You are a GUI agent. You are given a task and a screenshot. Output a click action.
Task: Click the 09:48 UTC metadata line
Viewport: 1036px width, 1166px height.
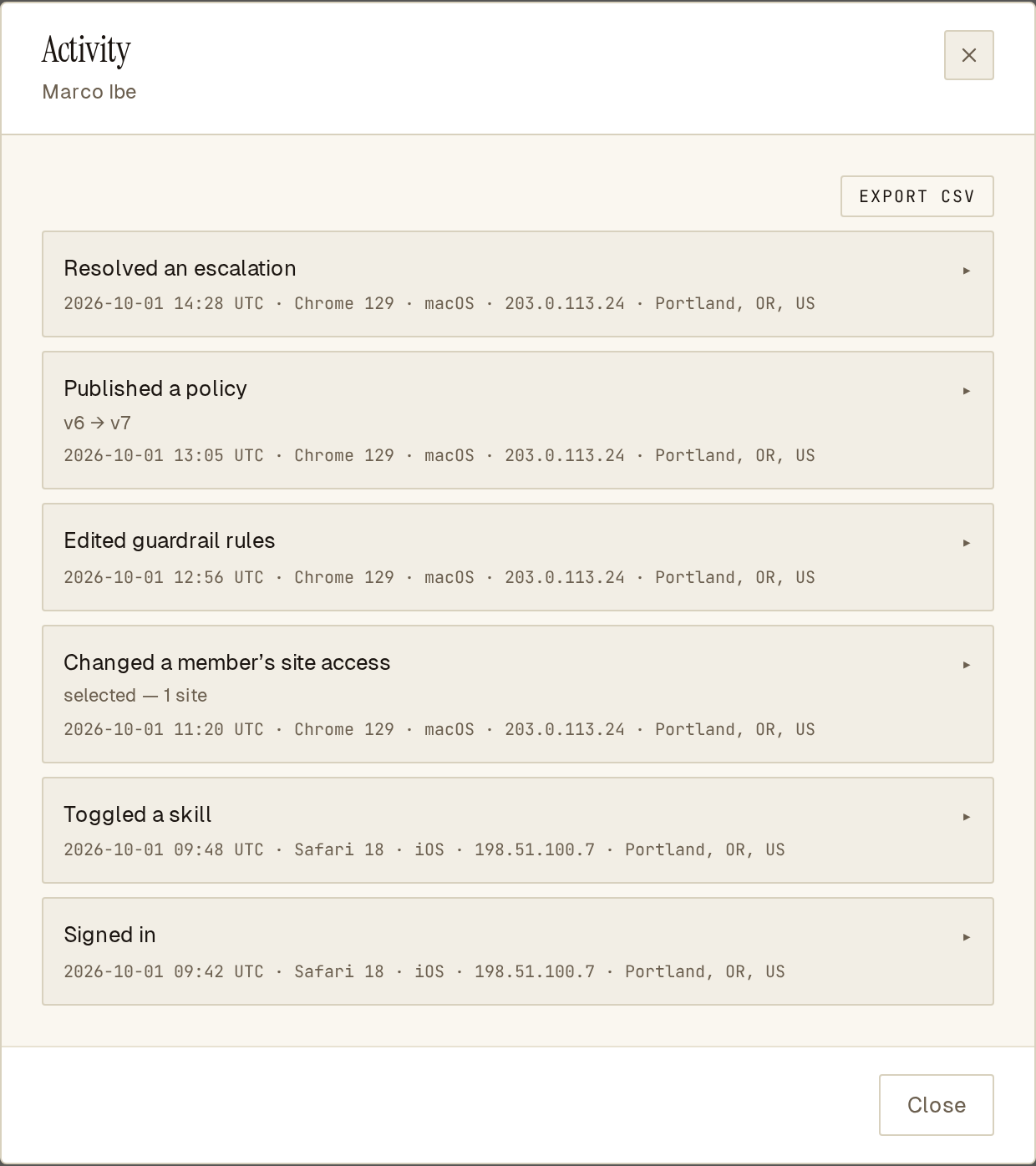424,849
